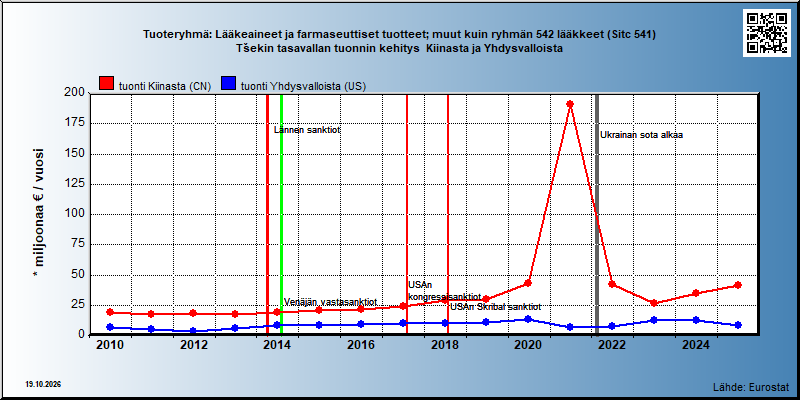Click the 2023 red data point
This screenshot has height=400, width=800.
654,303
